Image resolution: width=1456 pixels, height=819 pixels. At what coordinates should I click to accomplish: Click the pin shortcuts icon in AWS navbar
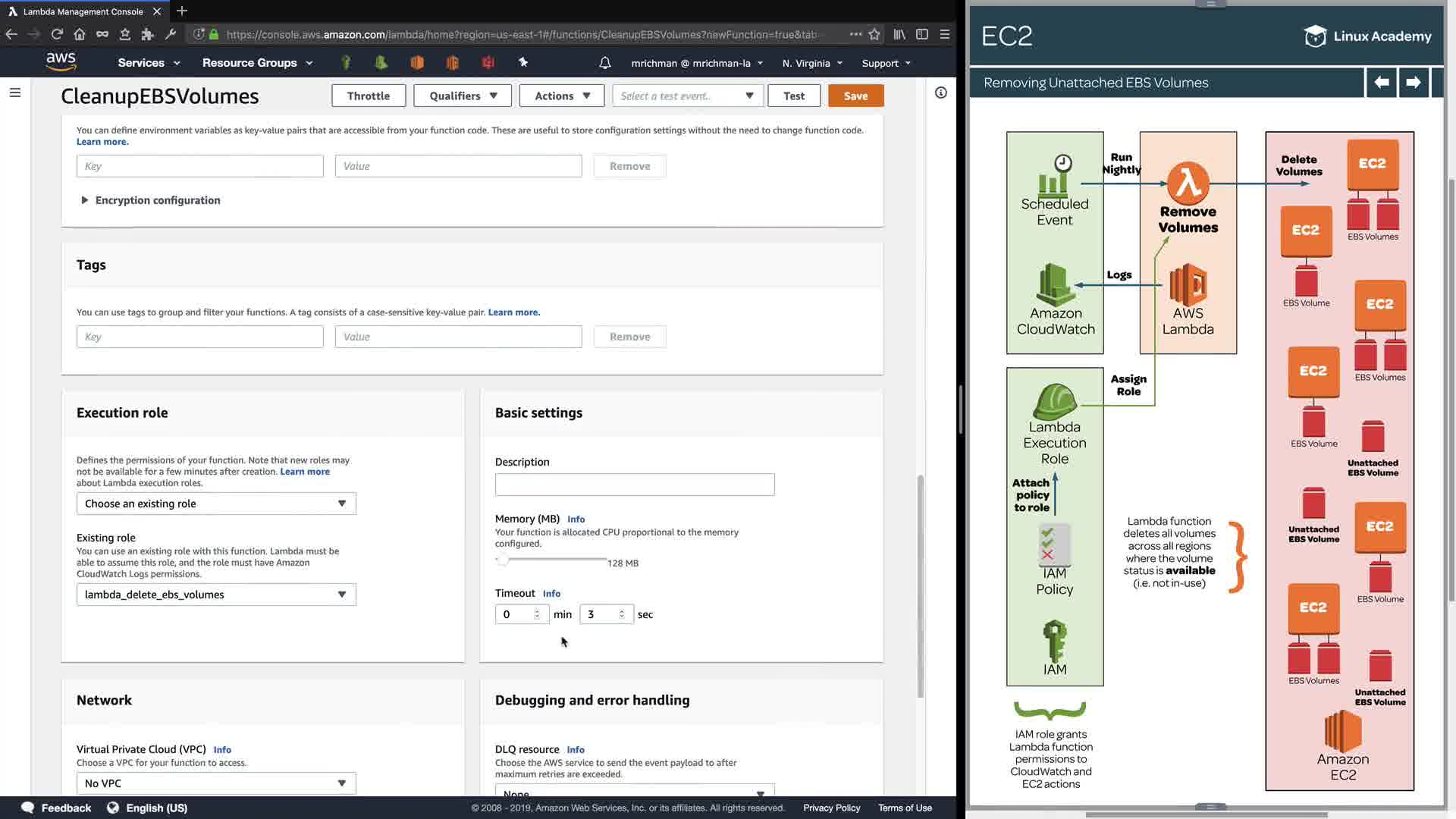pyautogui.click(x=523, y=63)
